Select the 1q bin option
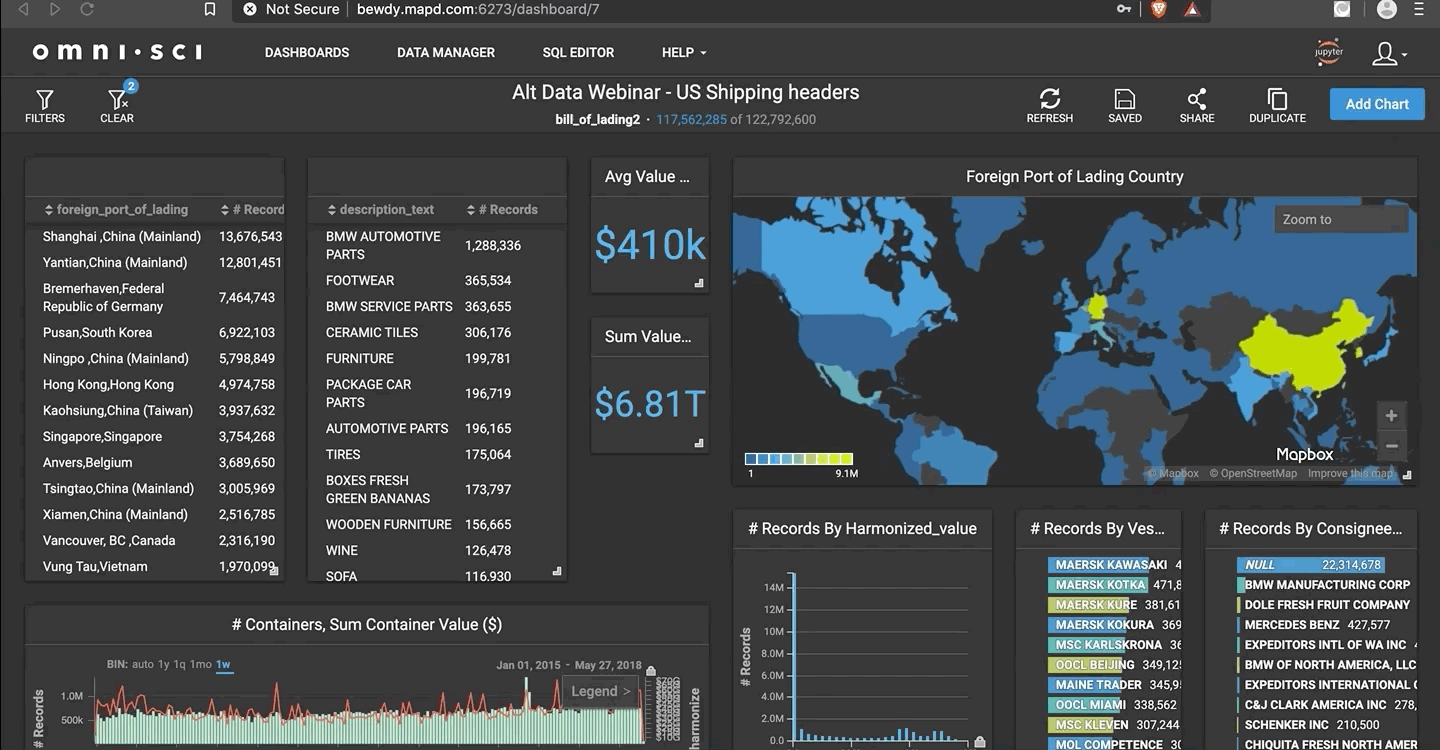The width and height of the screenshot is (1440, 750). (x=180, y=664)
